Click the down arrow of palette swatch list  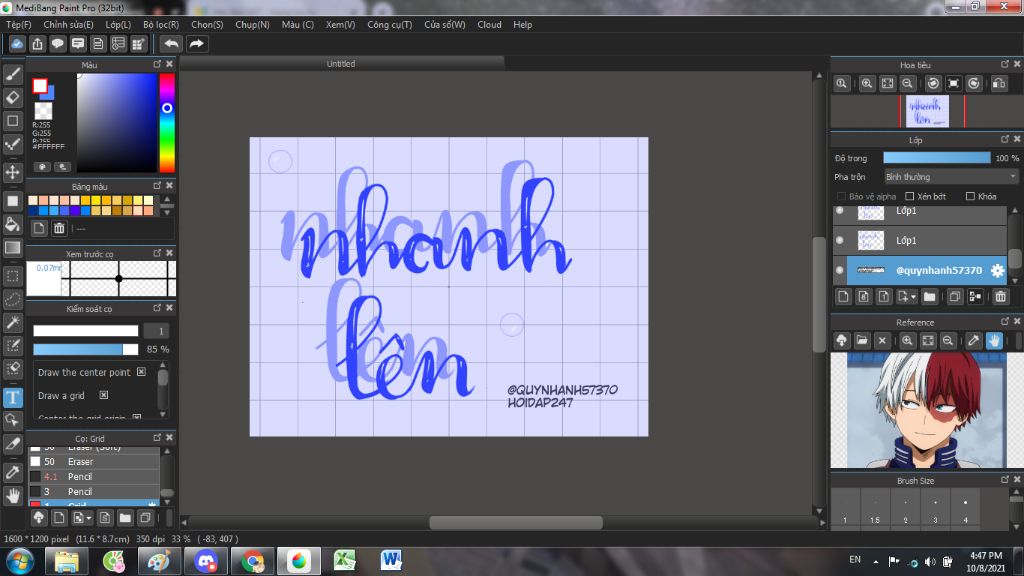point(167,212)
